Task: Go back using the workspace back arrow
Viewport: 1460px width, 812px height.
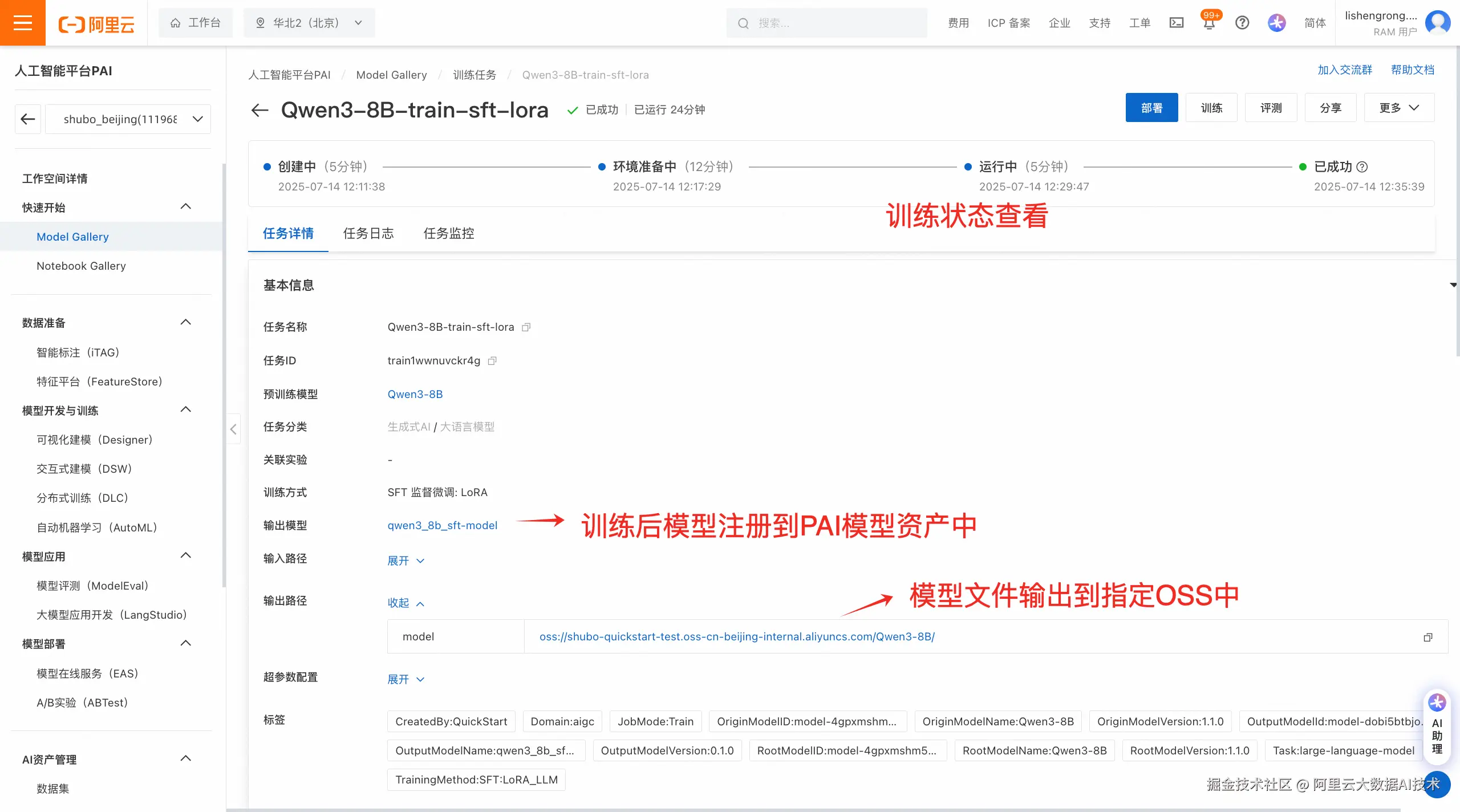Action: (x=28, y=119)
